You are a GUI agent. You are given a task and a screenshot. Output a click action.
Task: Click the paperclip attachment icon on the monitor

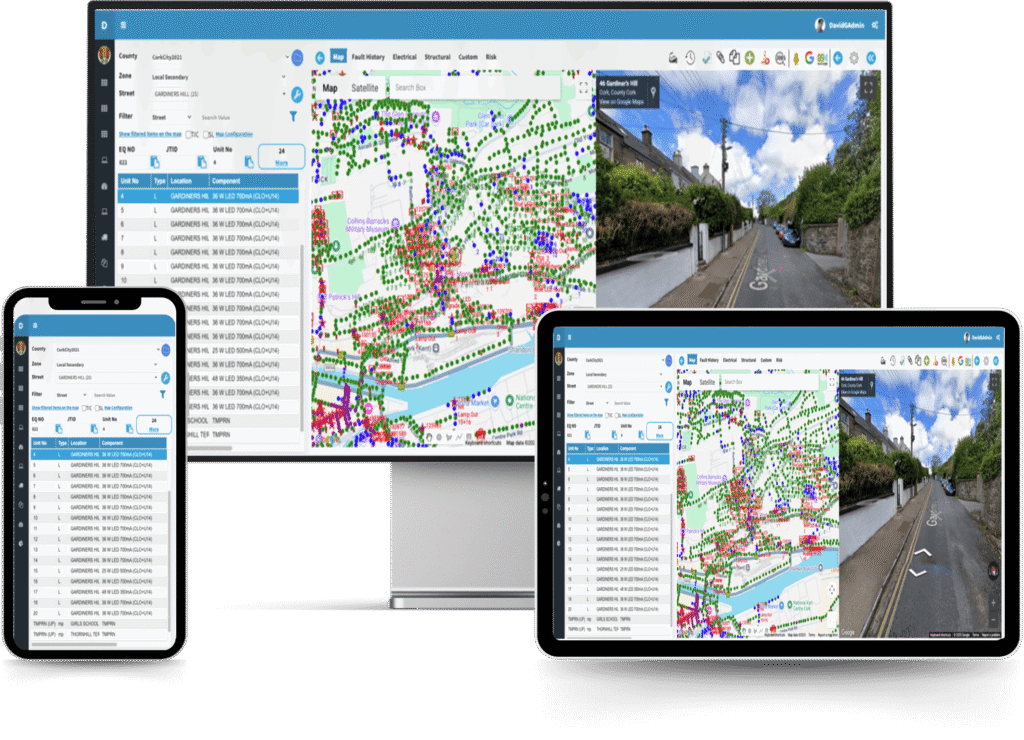pos(720,58)
